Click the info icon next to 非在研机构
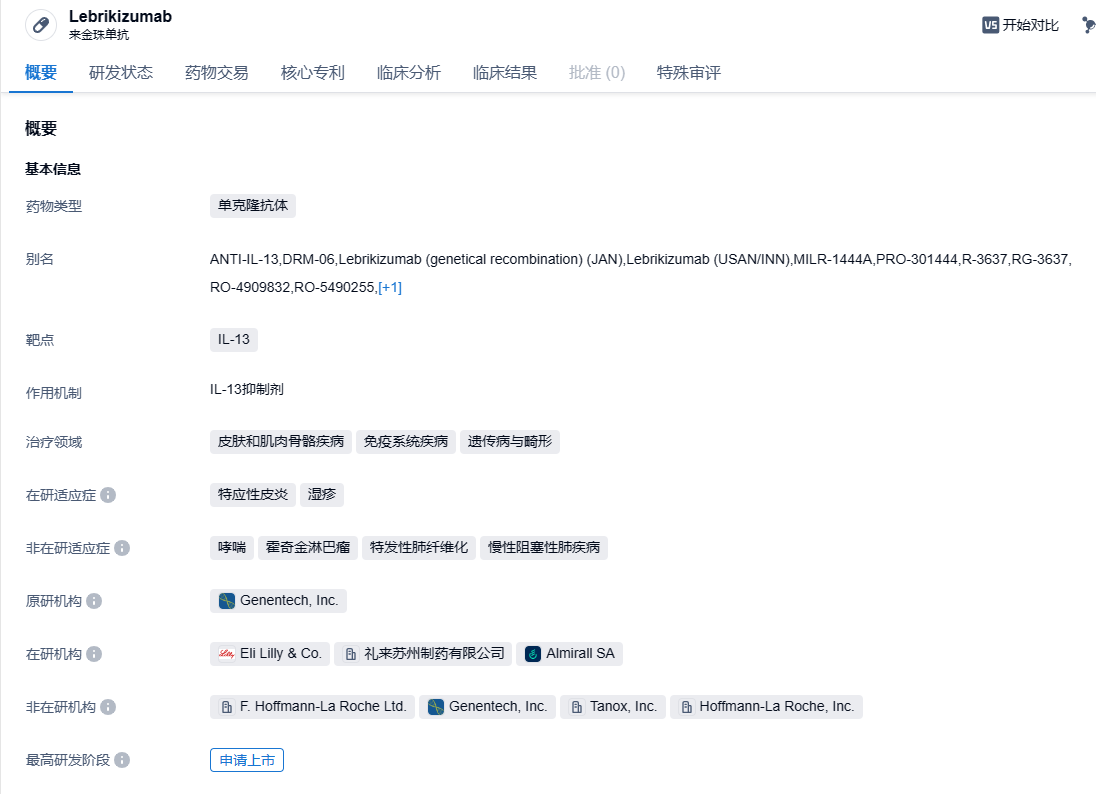 click(108, 707)
